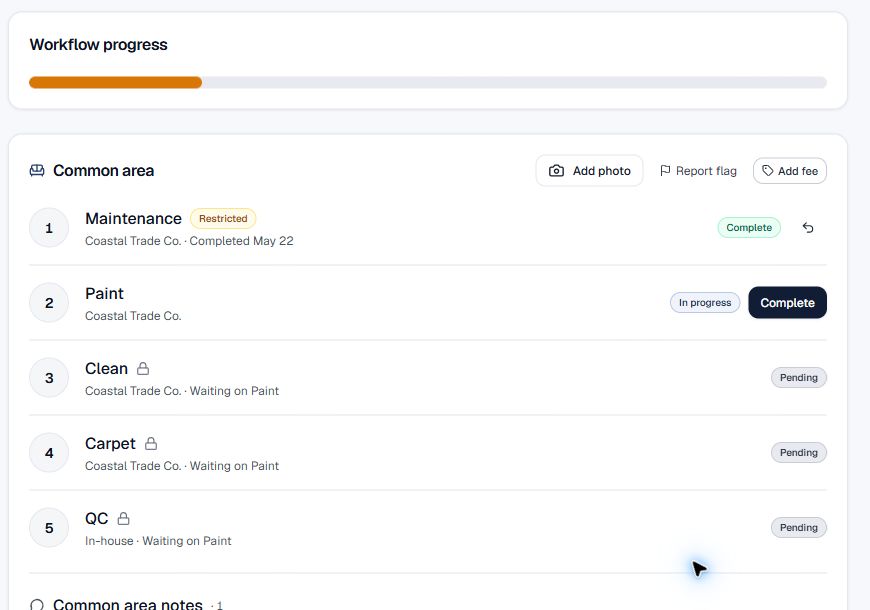Click the Add photo button label
This screenshot has height=610, width=870.
click(601, 171)
